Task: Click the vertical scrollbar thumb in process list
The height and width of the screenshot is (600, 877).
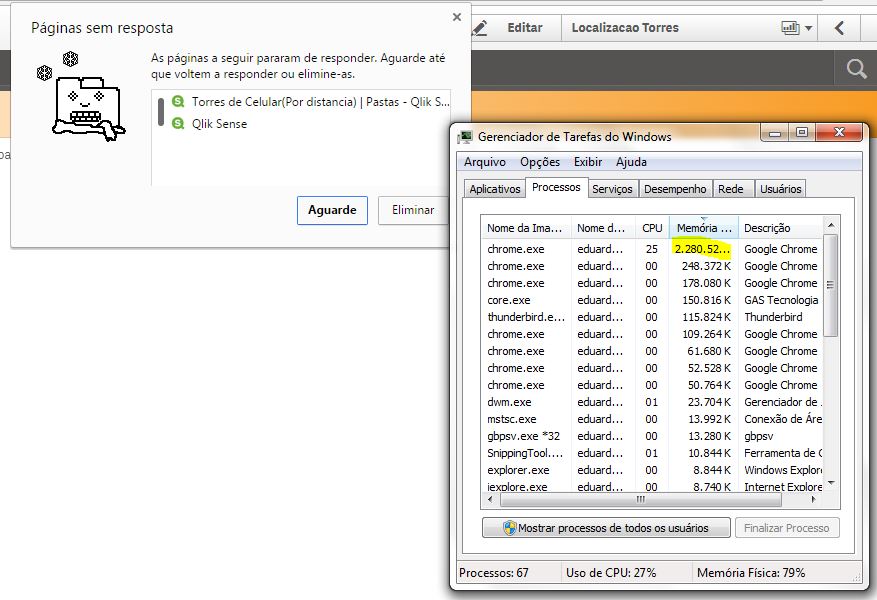Action: pyautogui.click(x=831, y=285)
